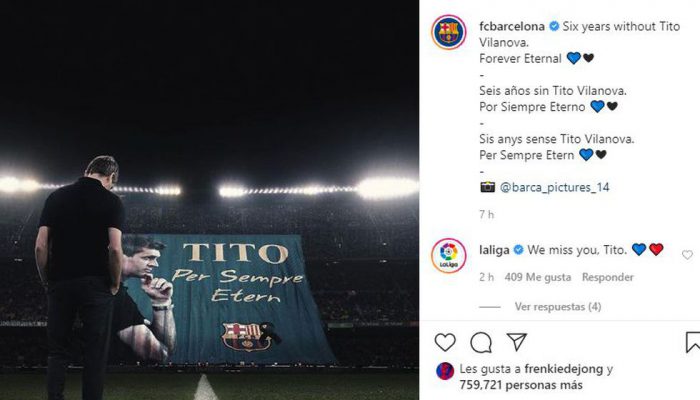Screen dimensions: 700x400
Task: Share the post via paper plane icon
Action: click(517, 342)
